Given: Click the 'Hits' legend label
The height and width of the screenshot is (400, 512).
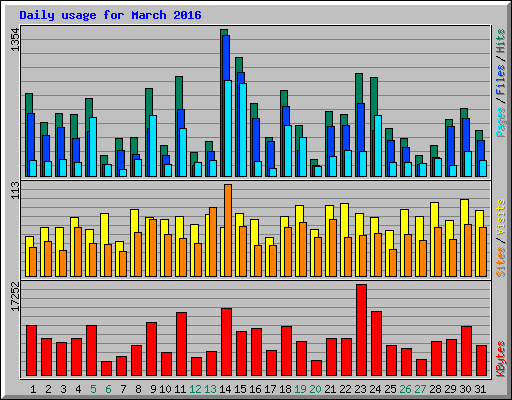Looking at the screenshot, I should (x=500, y=41).
